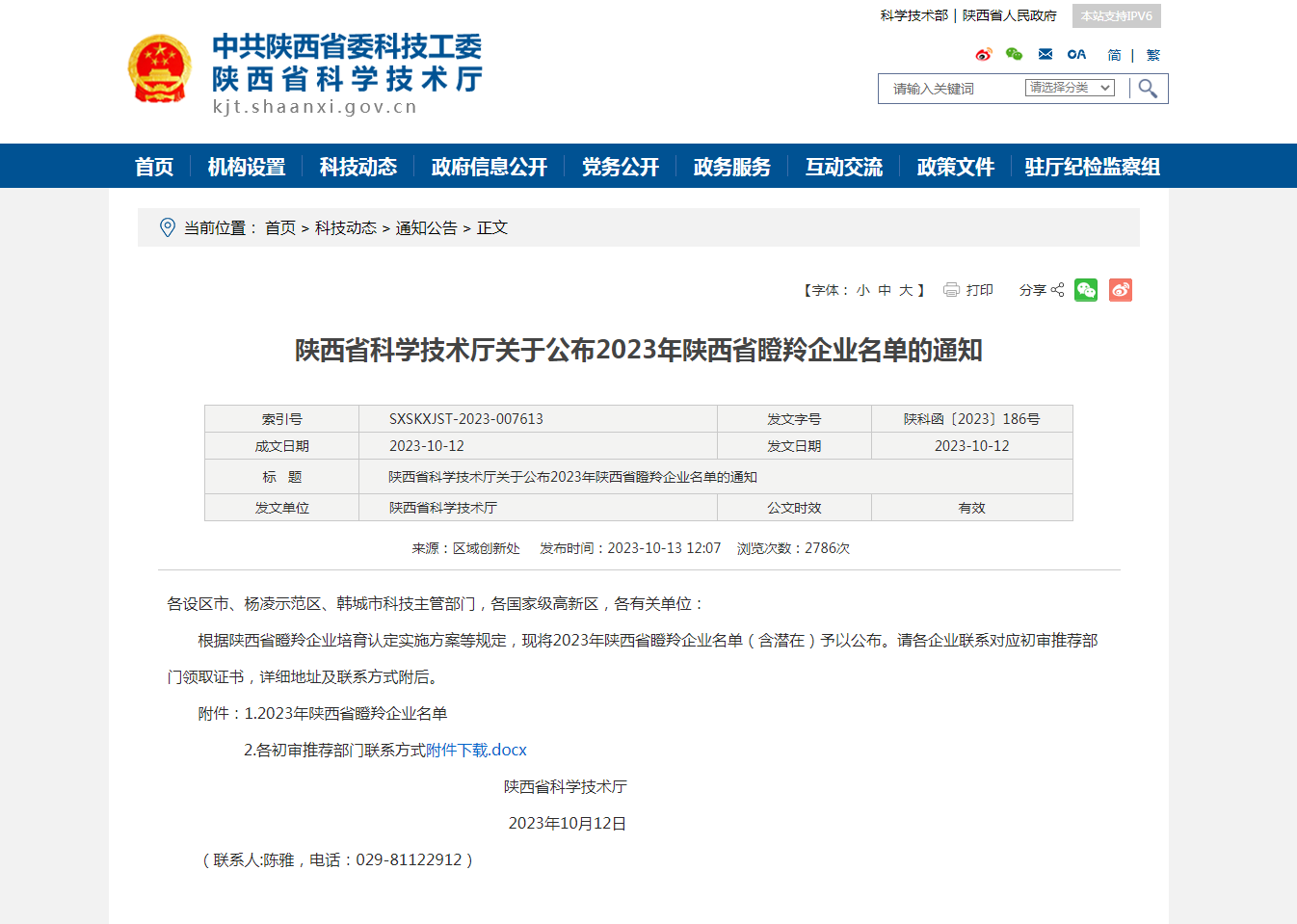
Task: Expand the 请选择分类 category dropdown
Action: pos(1070,88)
